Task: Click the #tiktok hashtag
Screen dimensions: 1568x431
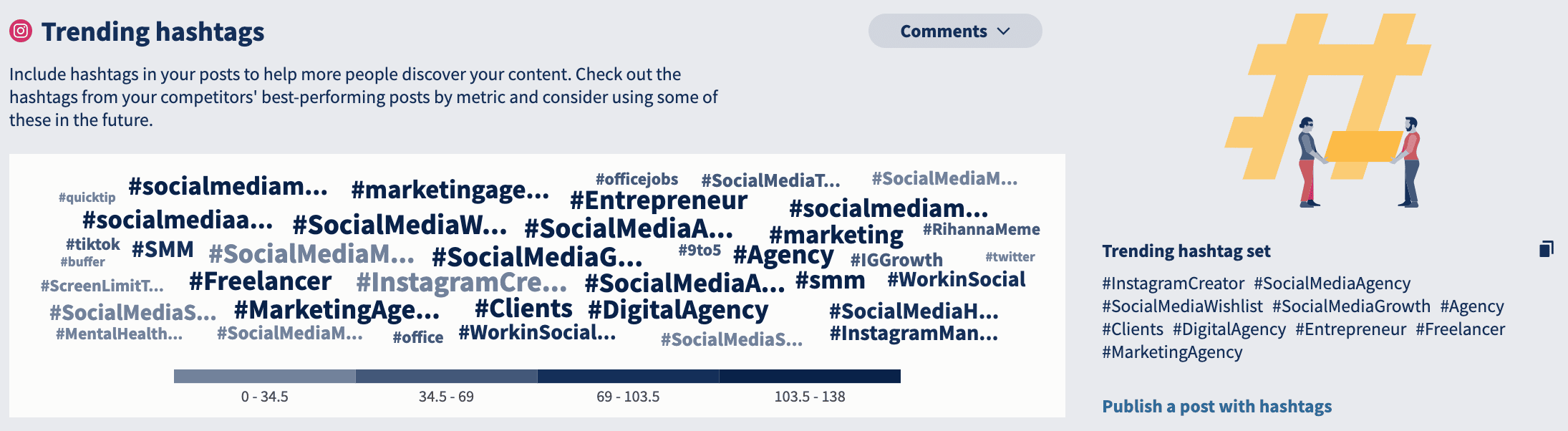Action: point(94,243)
